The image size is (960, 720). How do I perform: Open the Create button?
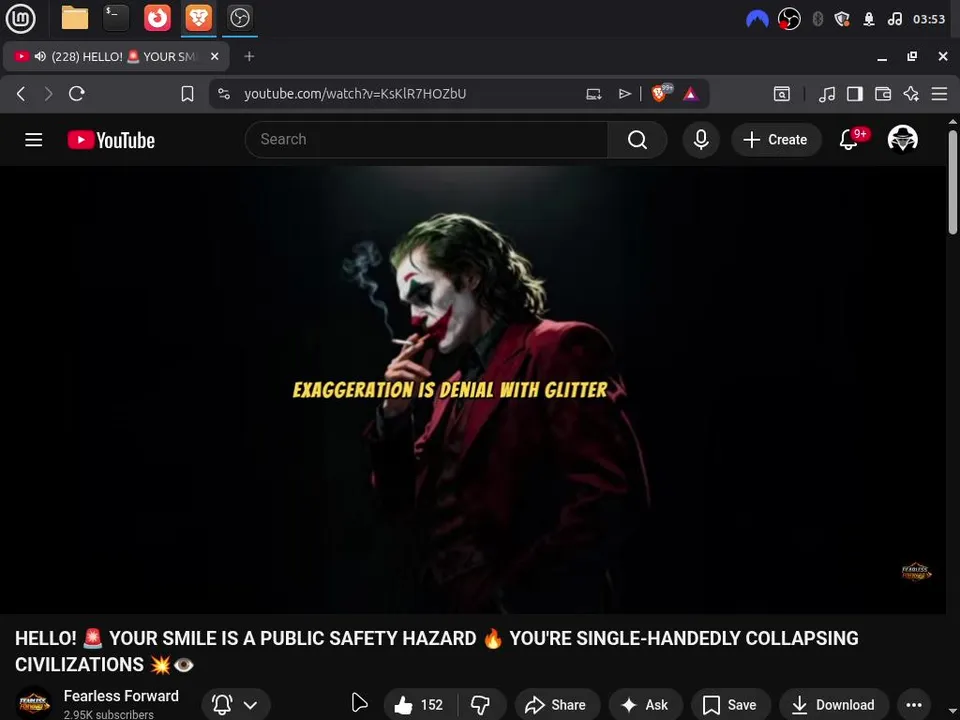coord(776,140)
